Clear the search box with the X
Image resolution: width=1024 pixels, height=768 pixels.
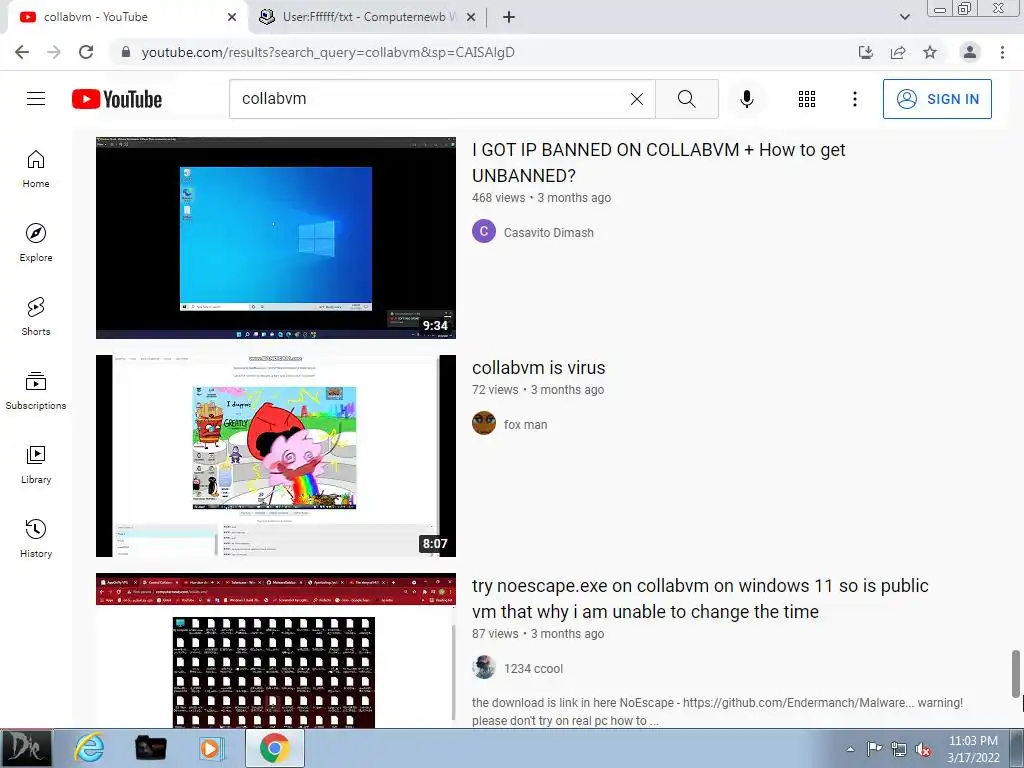(637, 99)
